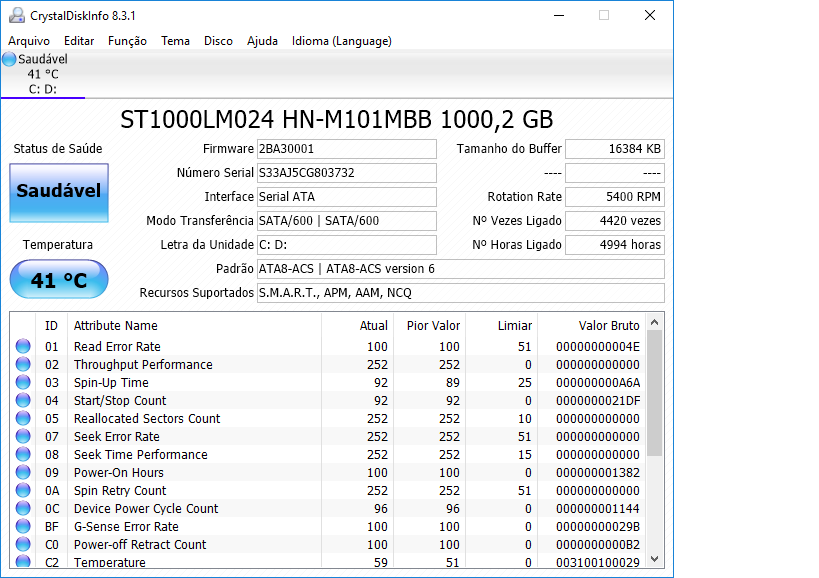
Task: Select the Read Error Rate row name
Action: pos(117,347)
